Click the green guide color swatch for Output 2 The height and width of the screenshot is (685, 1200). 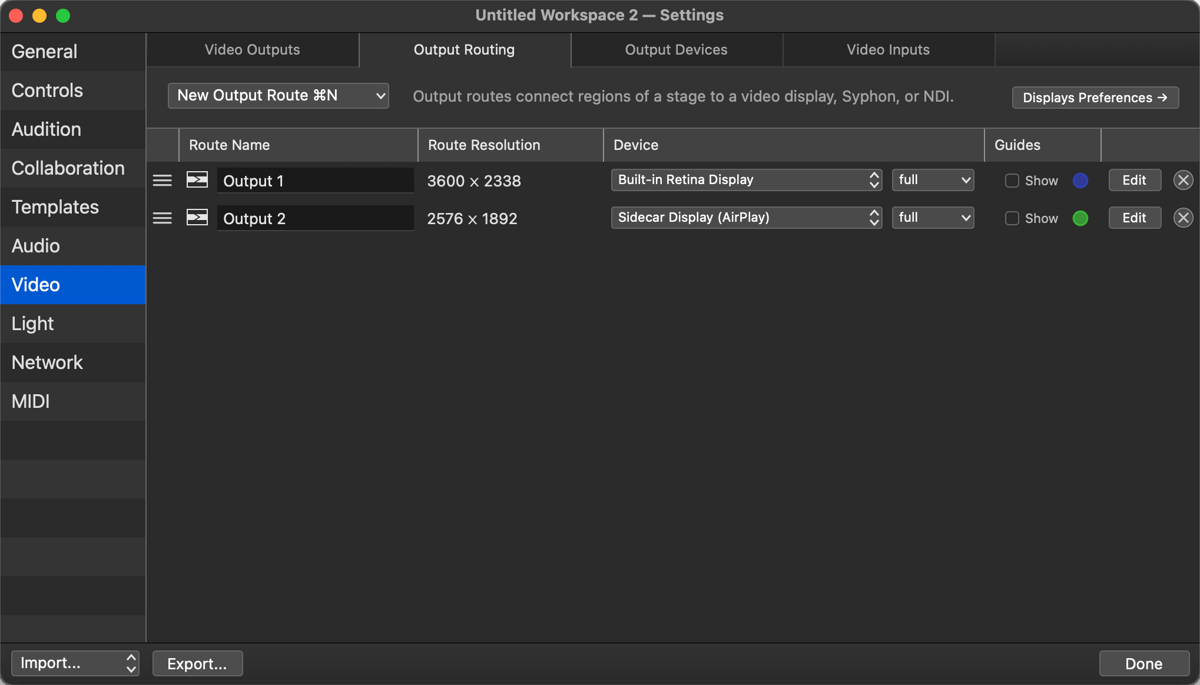[x=1080, y=218]
